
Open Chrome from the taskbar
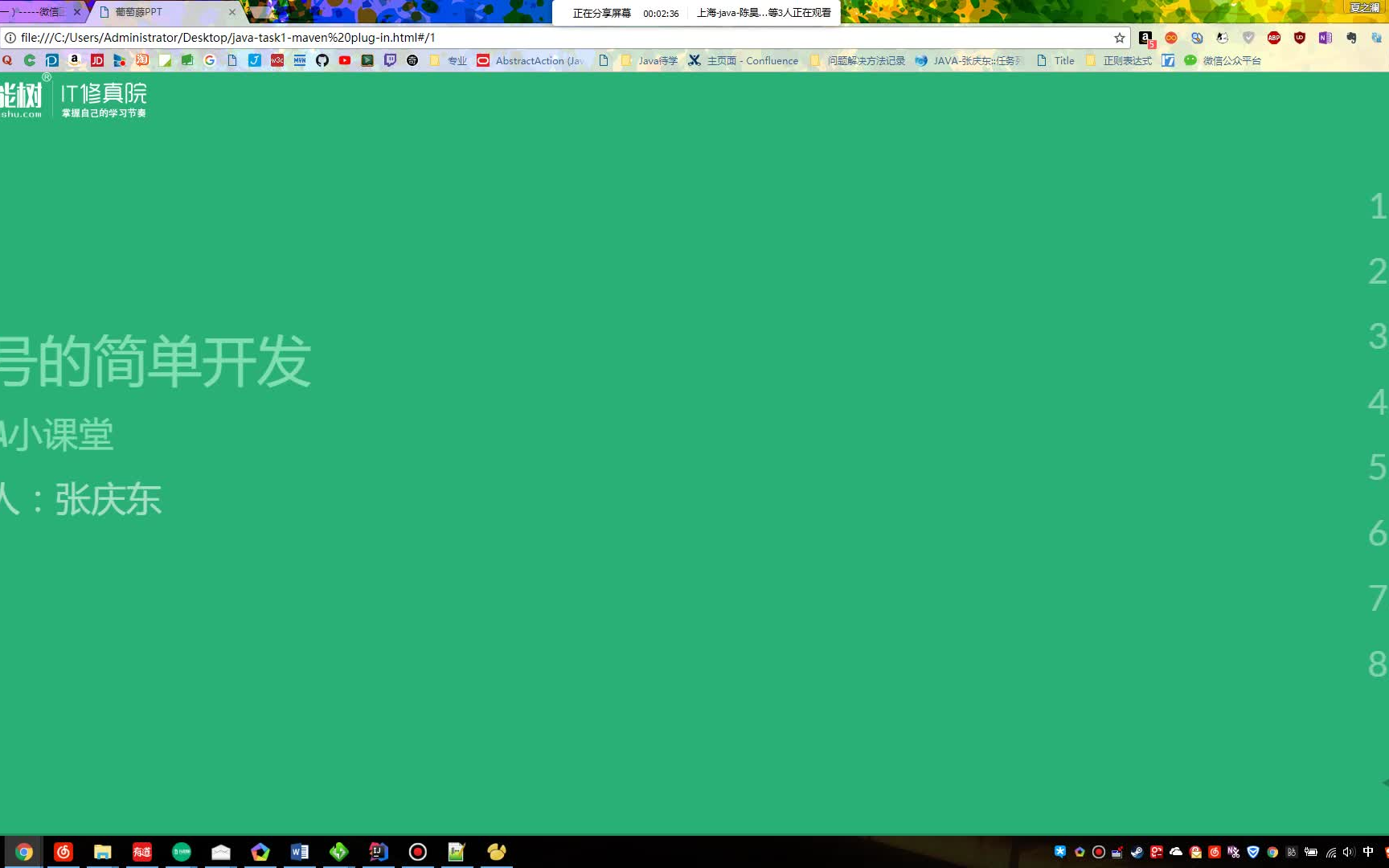[24, 852]
